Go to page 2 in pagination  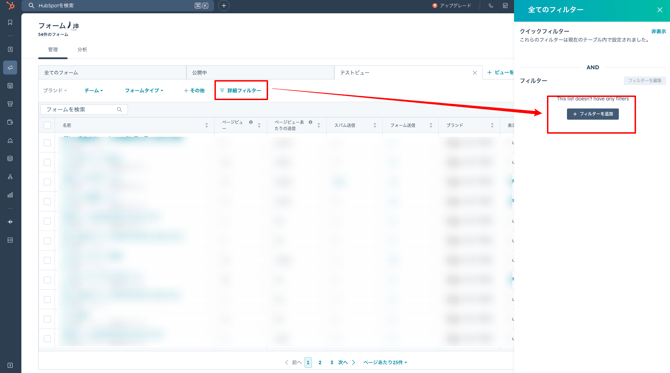[320, 362]
